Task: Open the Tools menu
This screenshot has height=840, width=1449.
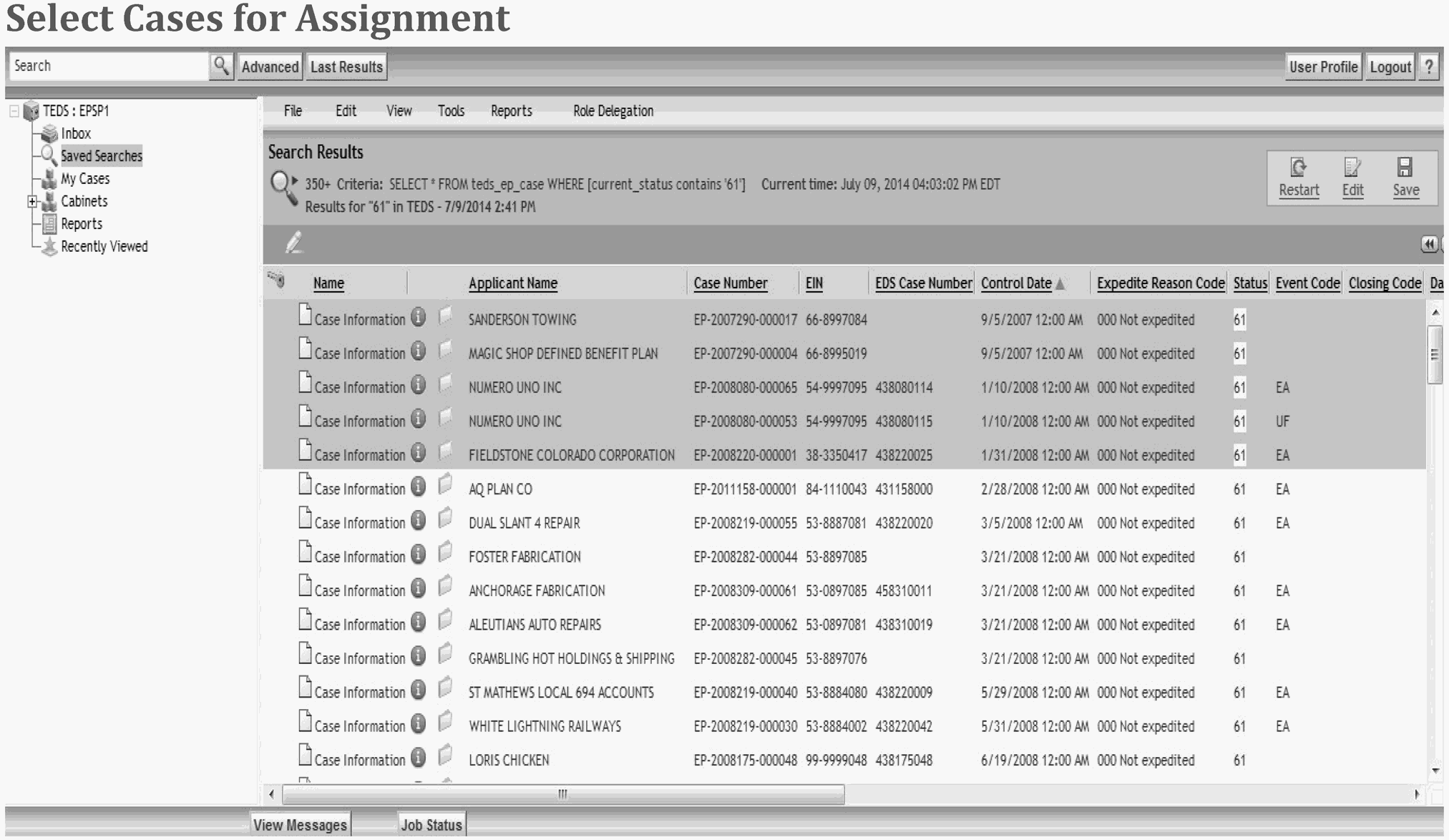Action: 451,111
